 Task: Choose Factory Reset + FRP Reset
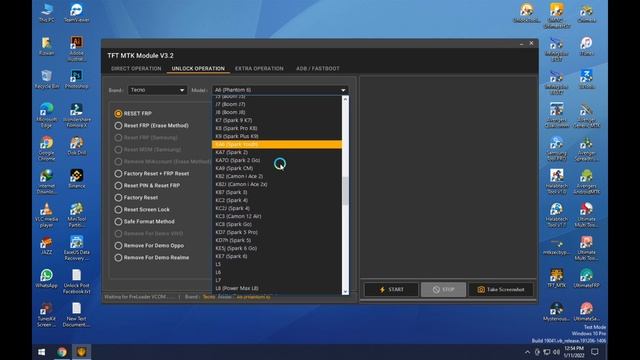point(152,173)
